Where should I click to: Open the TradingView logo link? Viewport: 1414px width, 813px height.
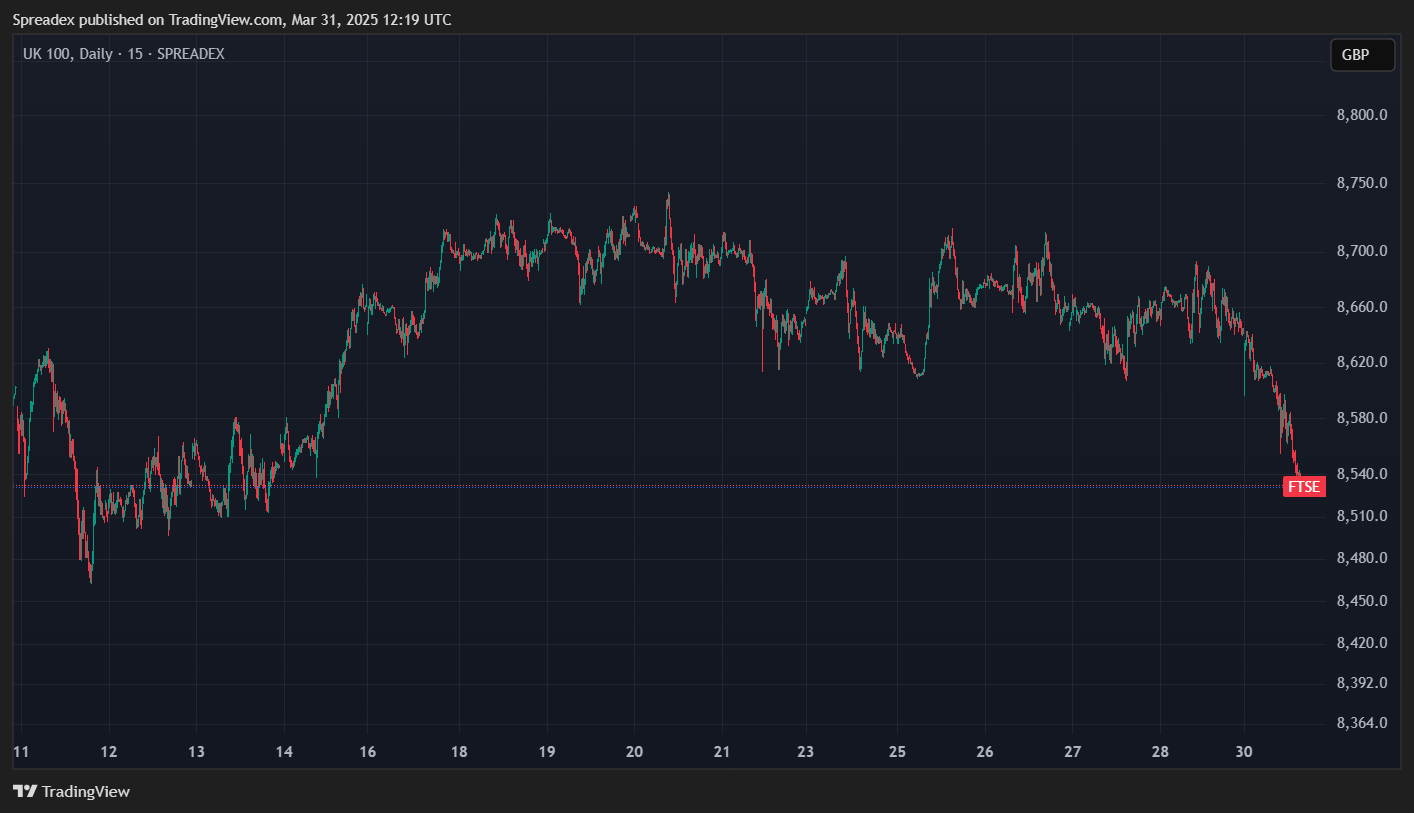[71, 791]
